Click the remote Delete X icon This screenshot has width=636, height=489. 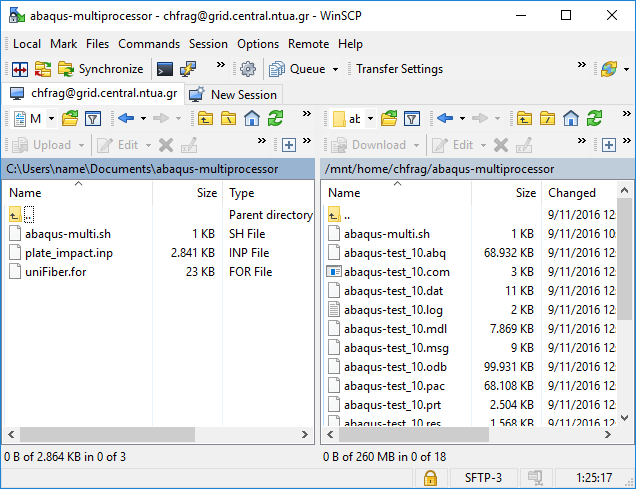(x=501, y=145)
